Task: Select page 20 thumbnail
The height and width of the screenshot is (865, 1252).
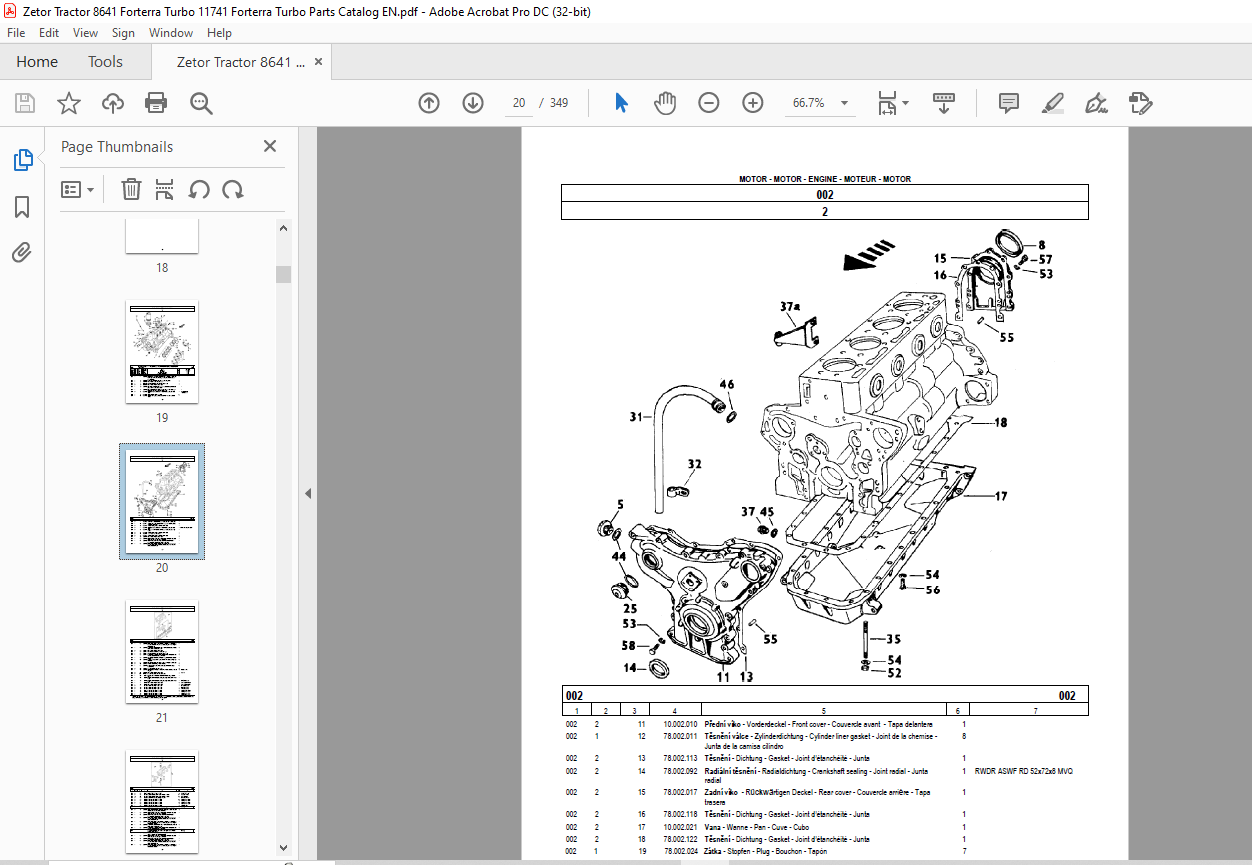Action: 162,501
